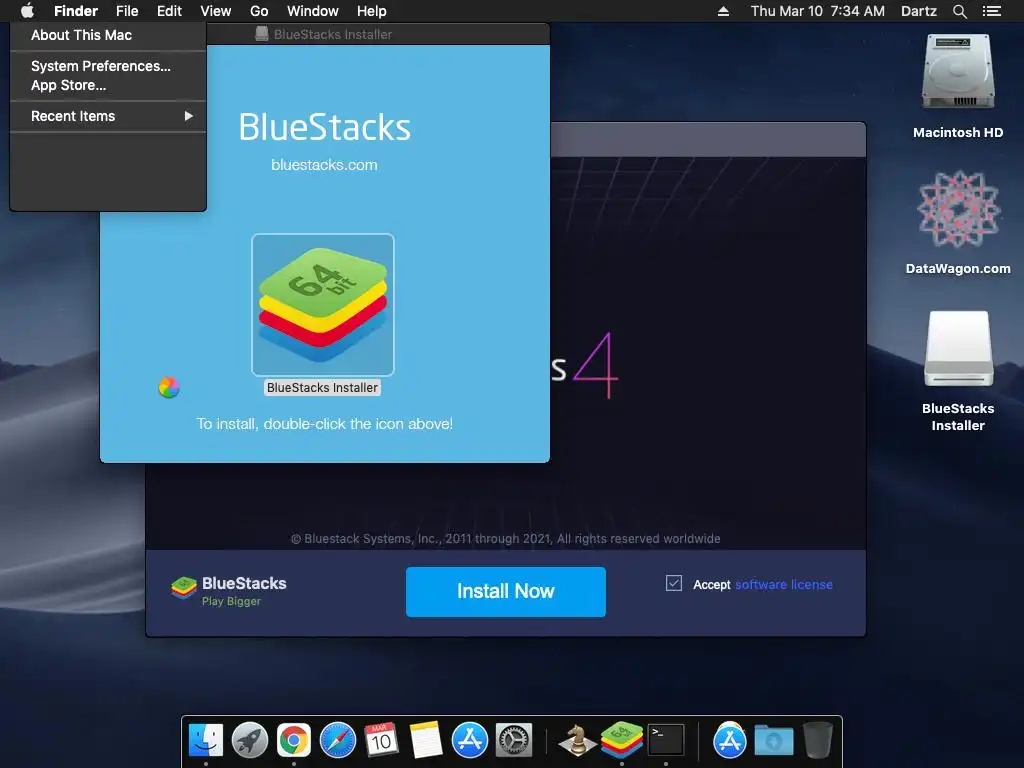Open System Preferences gear in the Dock
Image resolution: width=1024 pixels, height=768 pixels.
click(x=514, y=740)
